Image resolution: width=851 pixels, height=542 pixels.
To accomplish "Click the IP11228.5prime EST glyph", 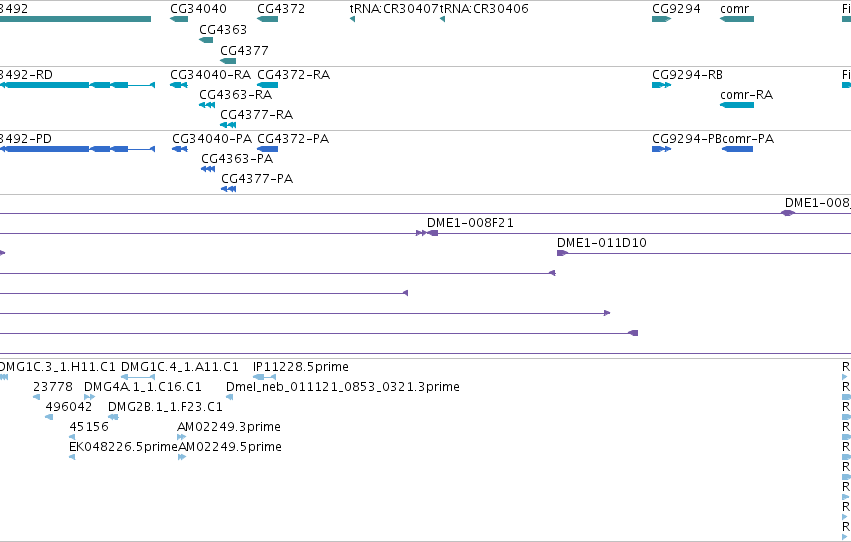I will pyautogui.click(x=265, y=377).
